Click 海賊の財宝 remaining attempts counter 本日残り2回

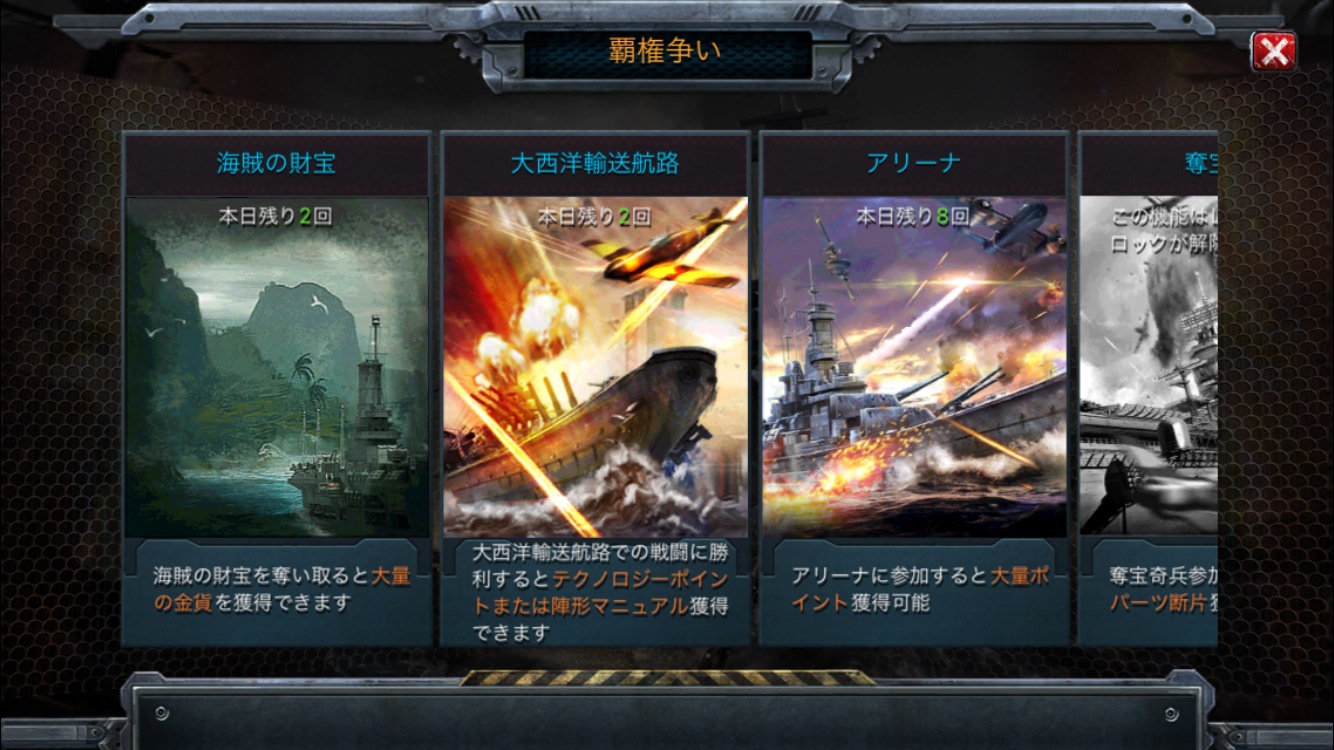[x=276, y=217]
